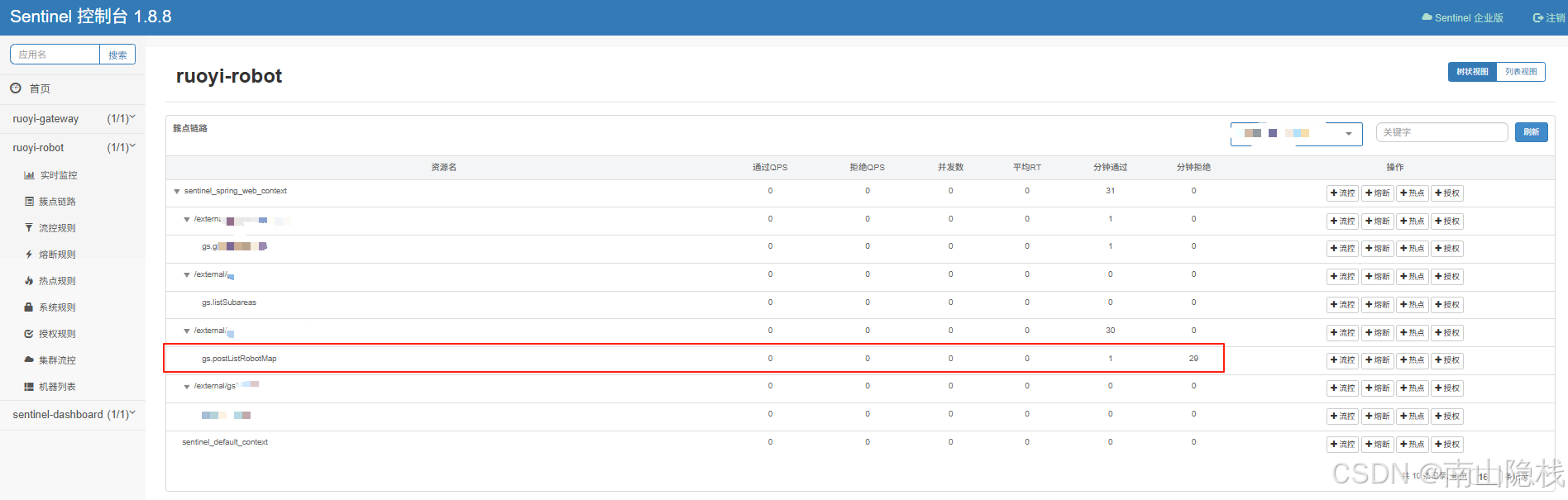Add 熔断 rule for gs.listSubareas
The height and width of the screenshot is (500, 1568).
(x=1378, y=305)
